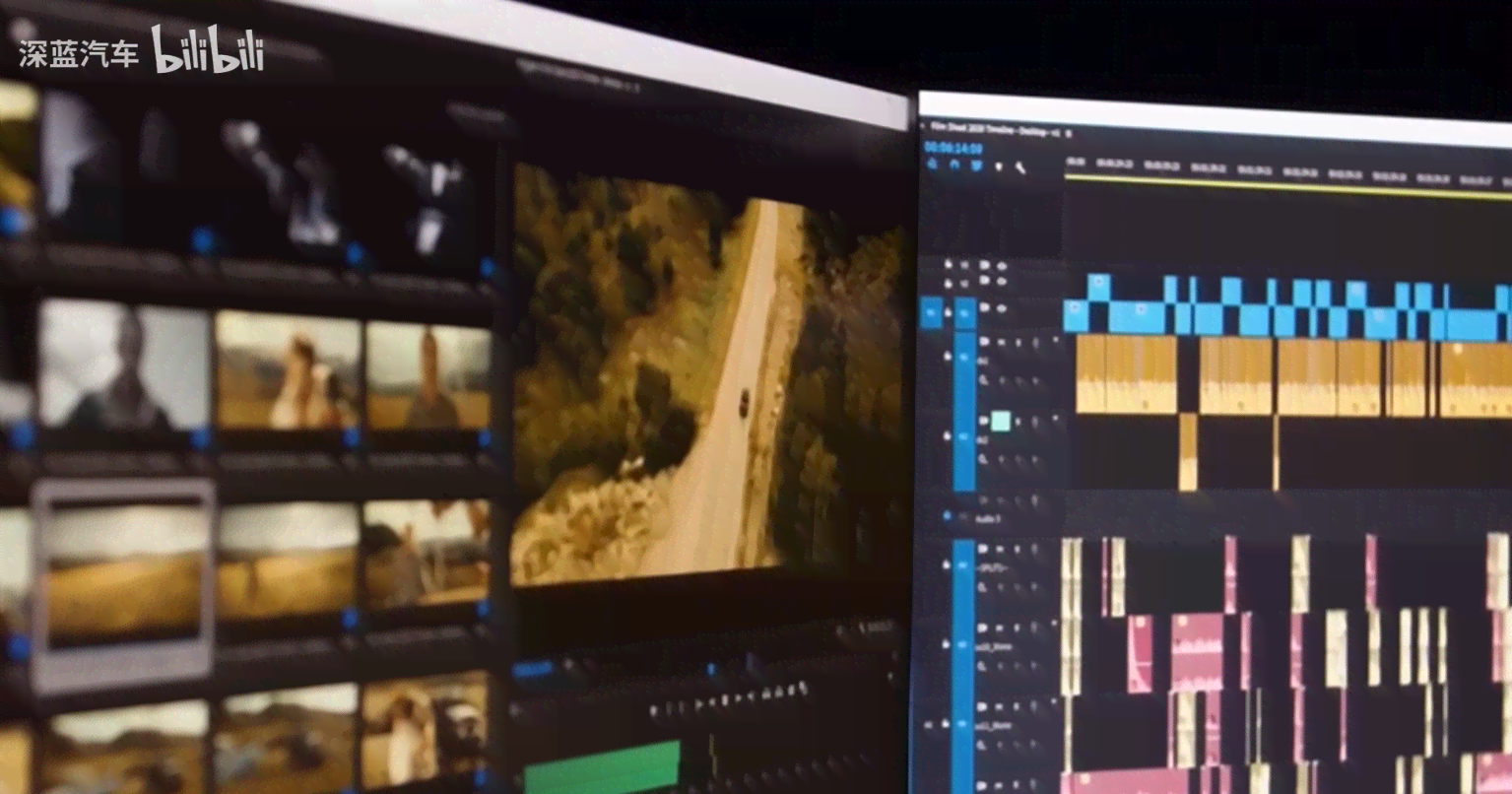Hide the second video track with its eye
This screenshot has height=794, width=1512.
click(x=1001, y=282)
